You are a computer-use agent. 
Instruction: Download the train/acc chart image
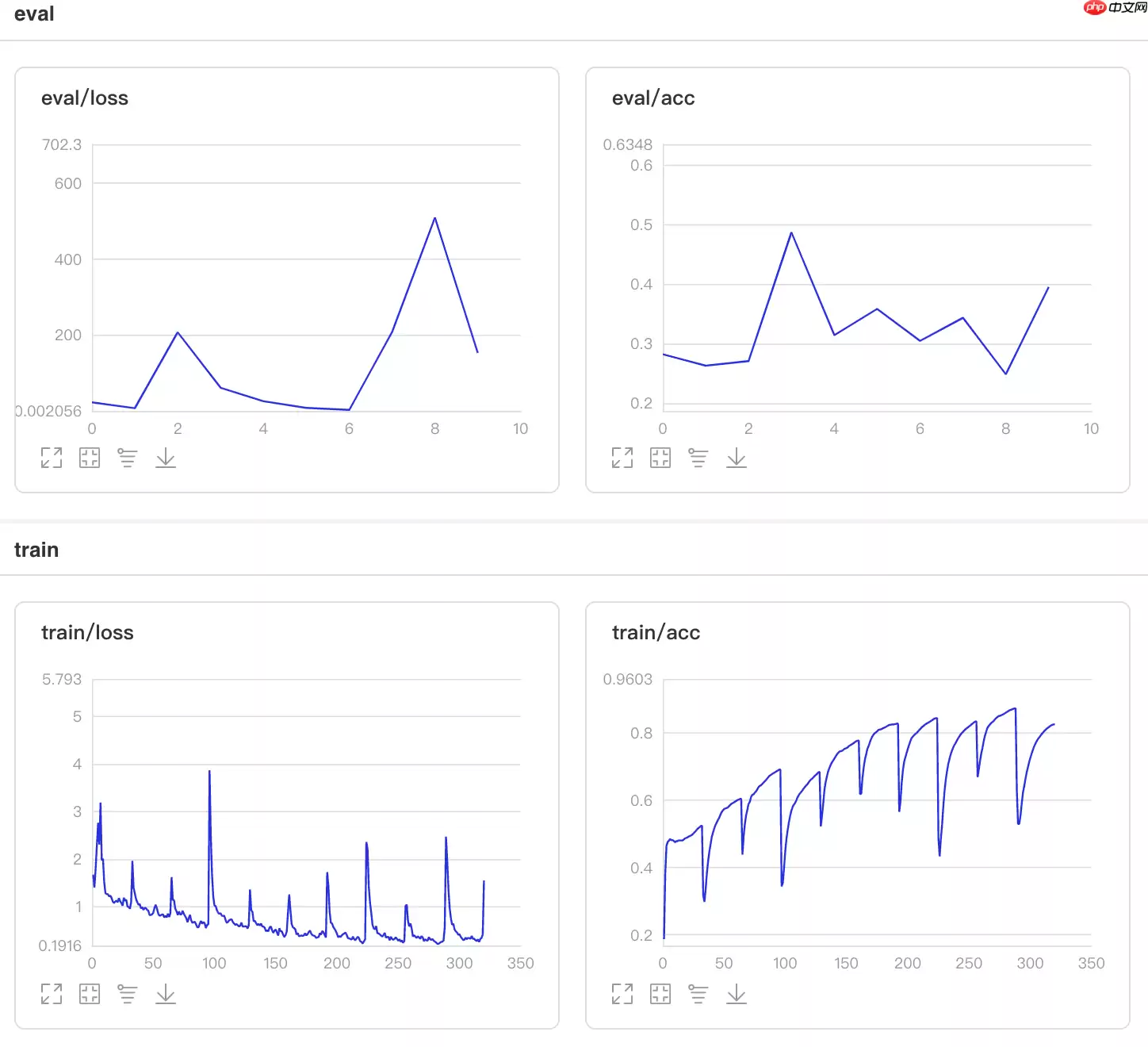737,994
